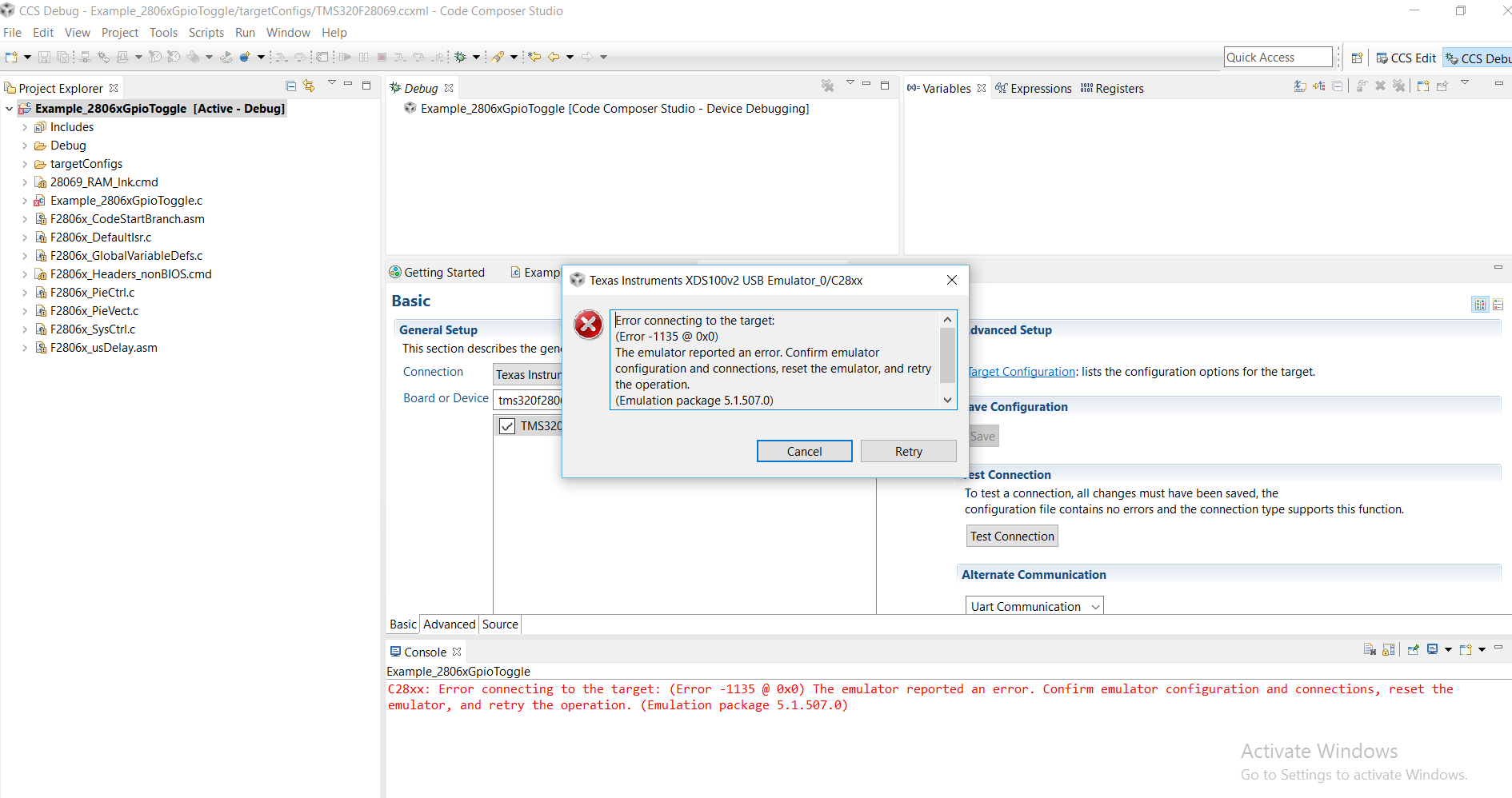Click the flashlight Search toolbar icon
The width and height of the screenshot is (1512, 798).
498,57
